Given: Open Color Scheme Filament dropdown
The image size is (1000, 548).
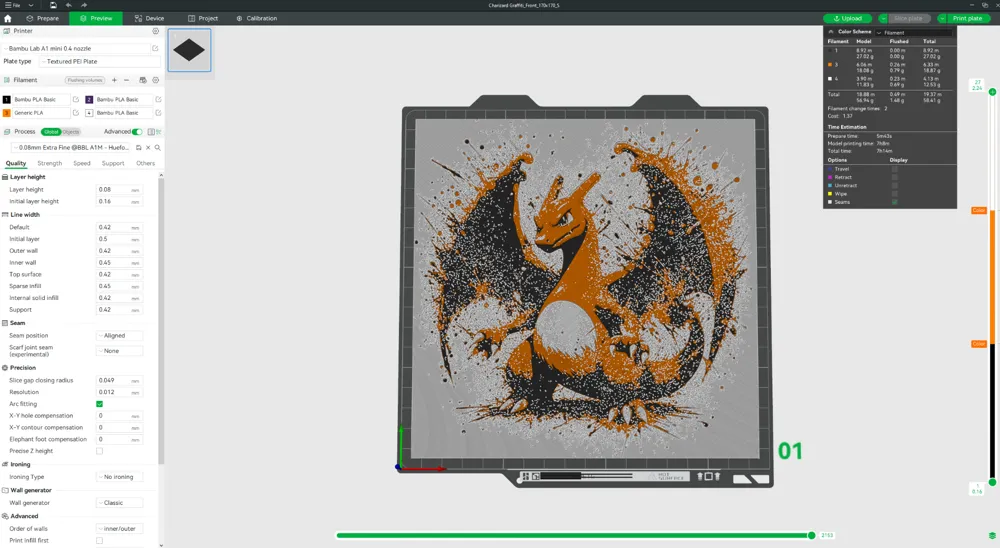Looking at the screenshot, I should click(x=913, y=32).
